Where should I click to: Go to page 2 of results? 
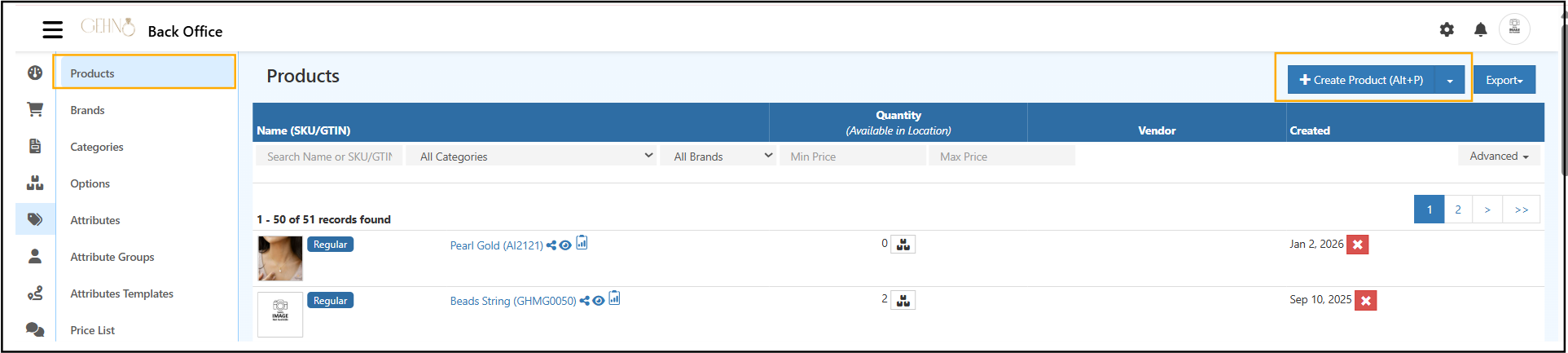coord(1458,210)
